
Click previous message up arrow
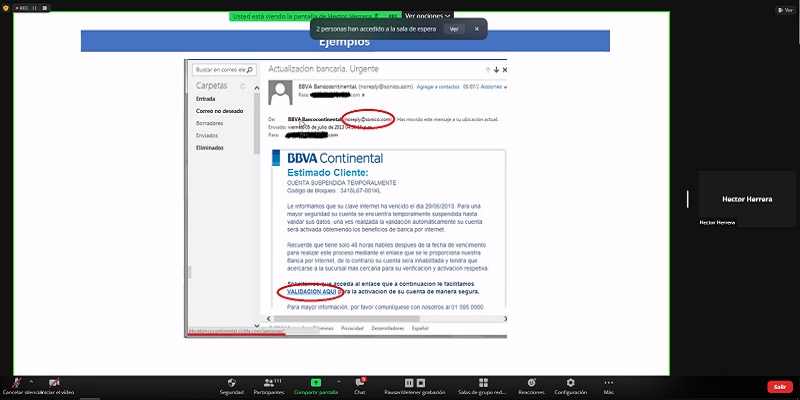click(x=488, y=69)
